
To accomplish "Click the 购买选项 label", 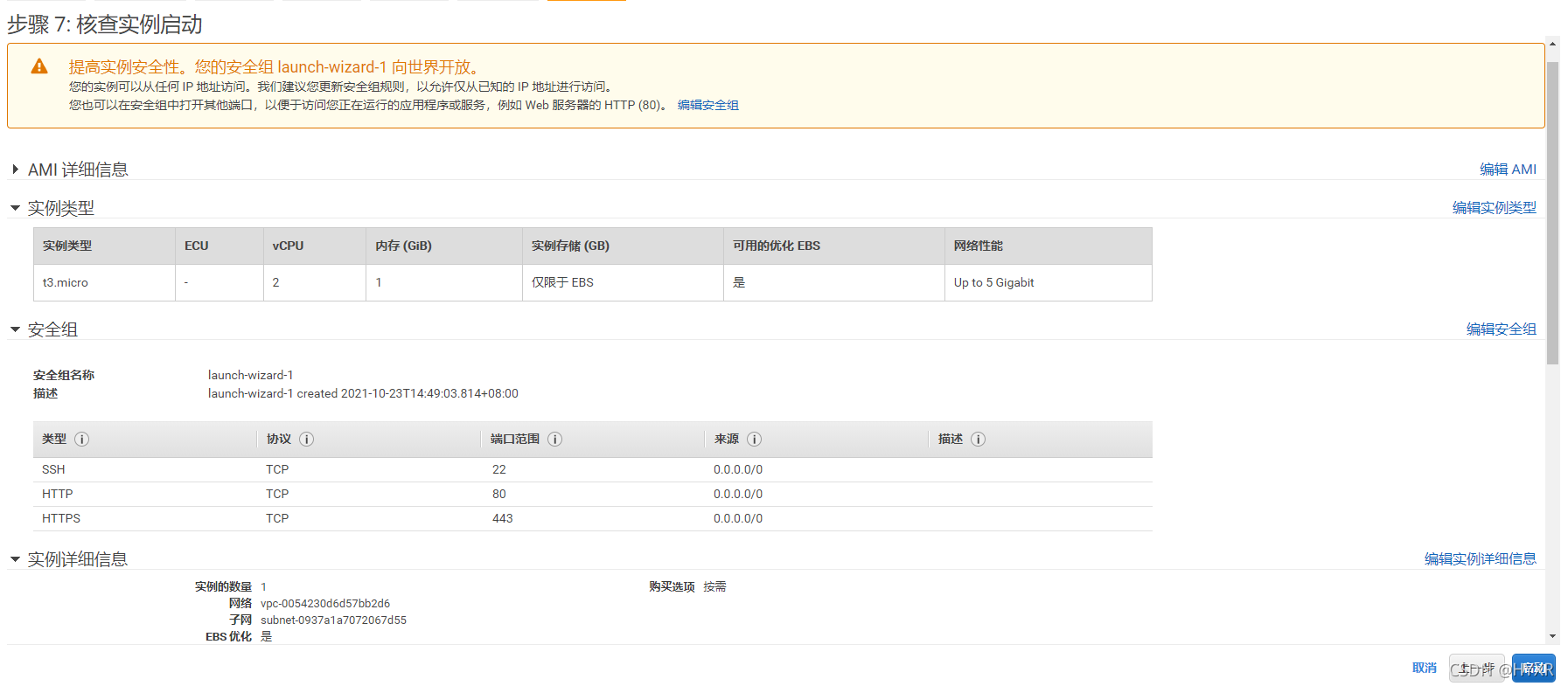I will (672, 587).
